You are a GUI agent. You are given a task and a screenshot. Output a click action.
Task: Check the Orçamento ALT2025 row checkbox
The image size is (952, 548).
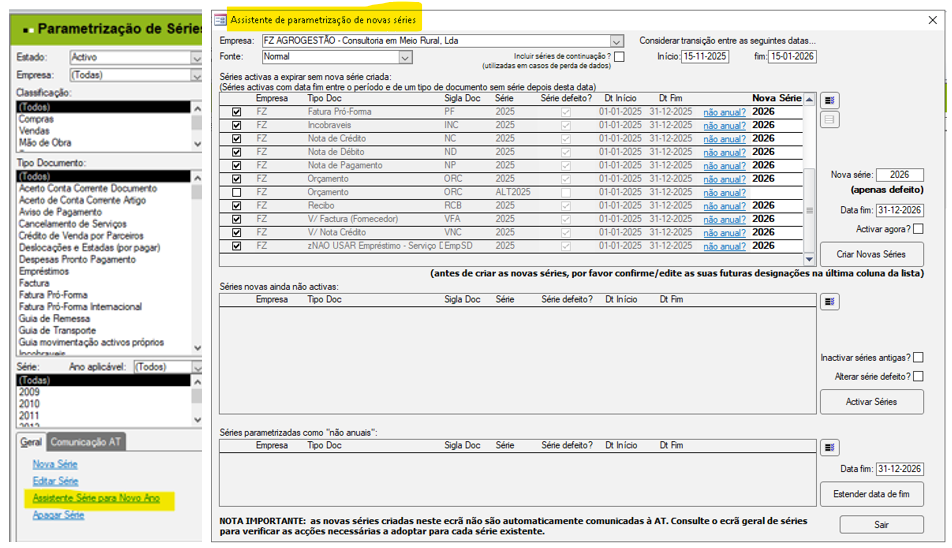click(236, 192)
